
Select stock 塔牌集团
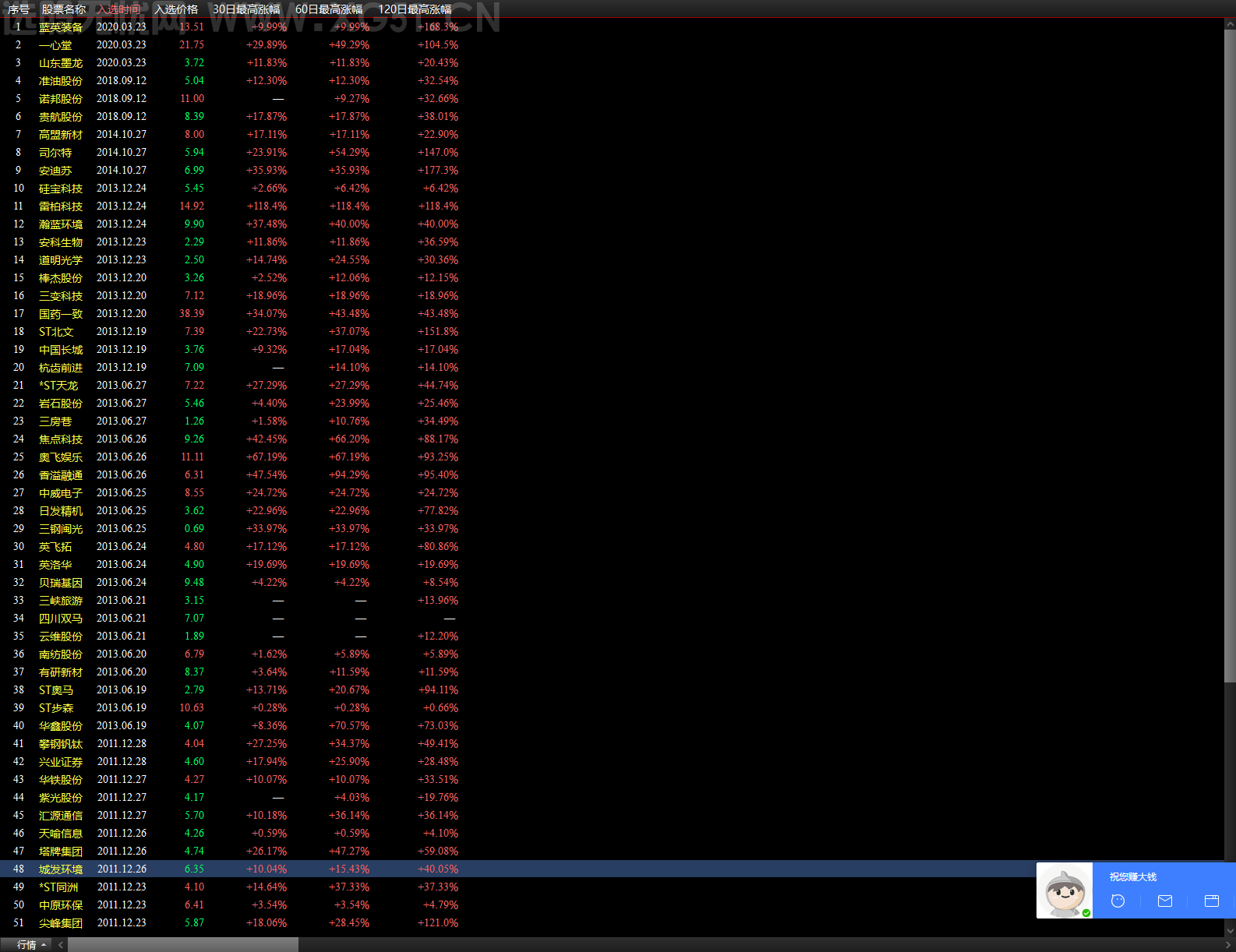[61, 852]
